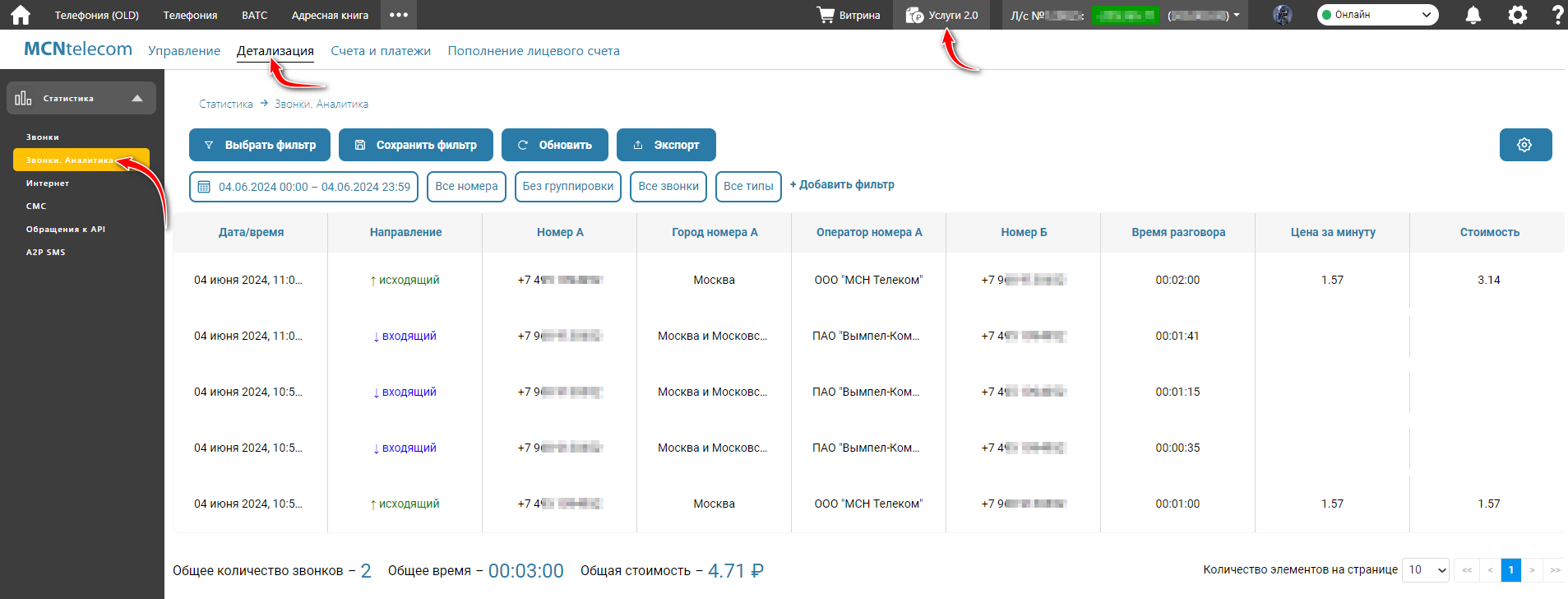Viewport: 1568px width, 599px height.
Task: Click Номер А column header
Action: [560, 232]
